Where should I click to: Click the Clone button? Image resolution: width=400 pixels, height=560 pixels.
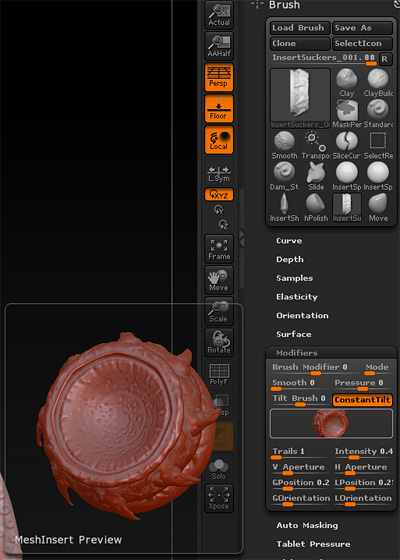tap(300, 44)
